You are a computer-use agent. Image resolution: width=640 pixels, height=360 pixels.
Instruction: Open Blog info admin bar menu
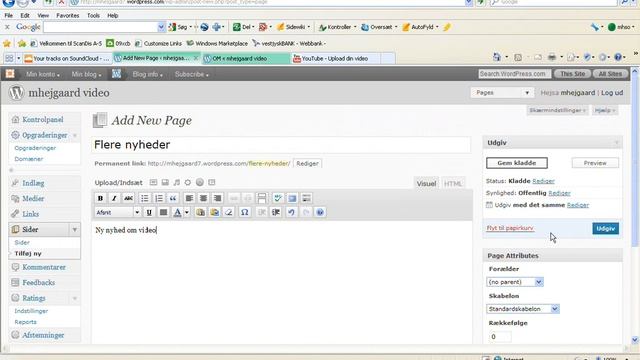[147, 74]
